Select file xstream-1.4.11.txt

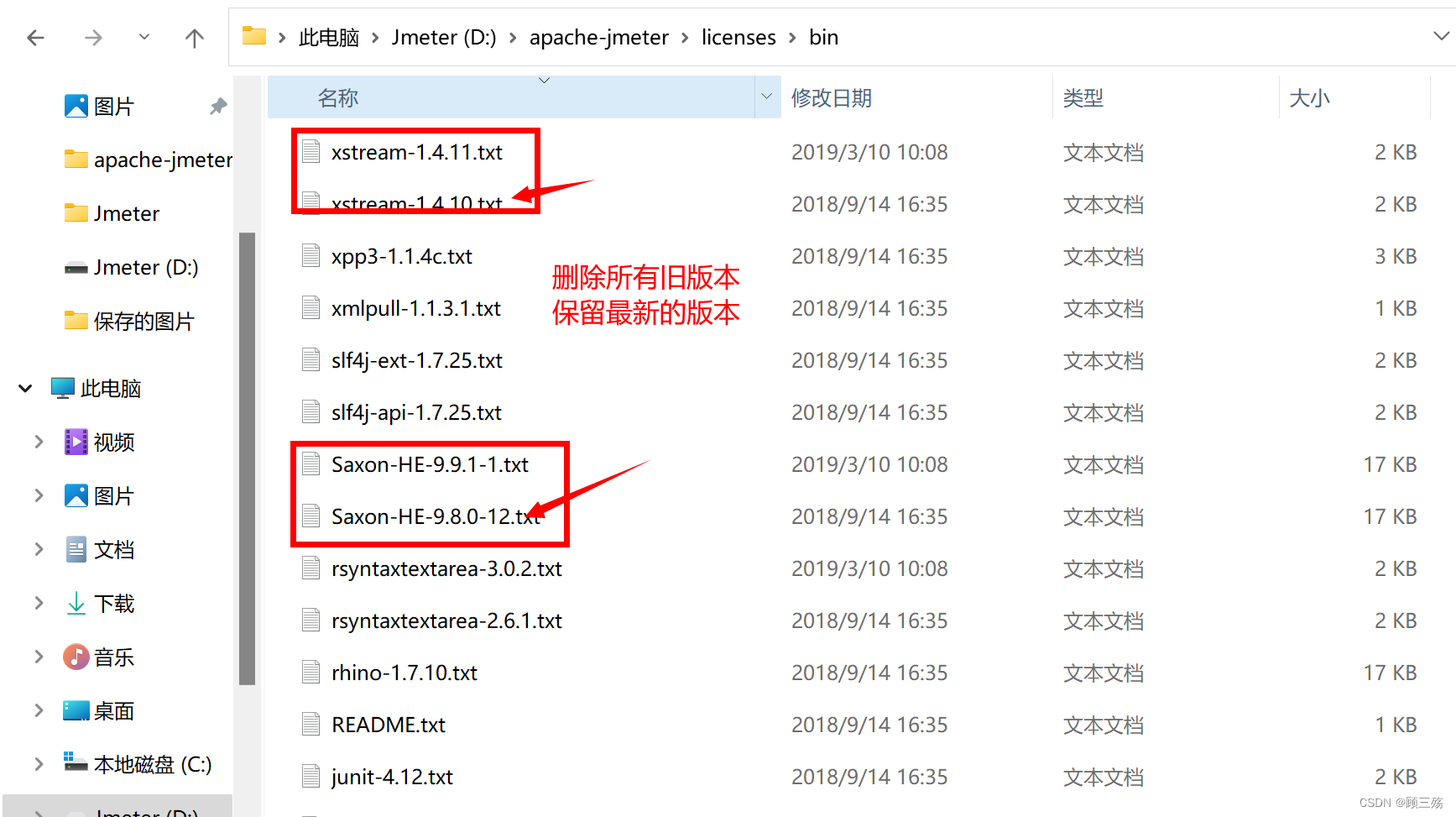pyautogui.click(x=417, y=152)
